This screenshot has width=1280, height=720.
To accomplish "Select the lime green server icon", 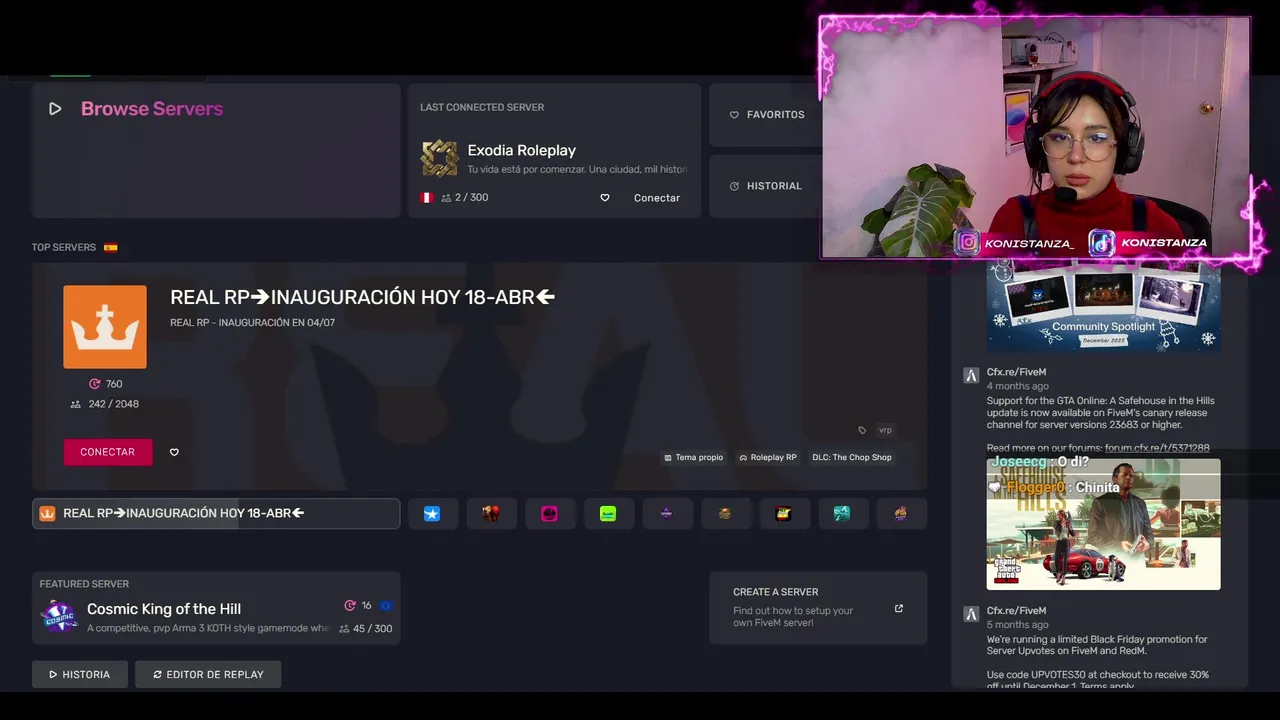I will (x=608, y=513).
